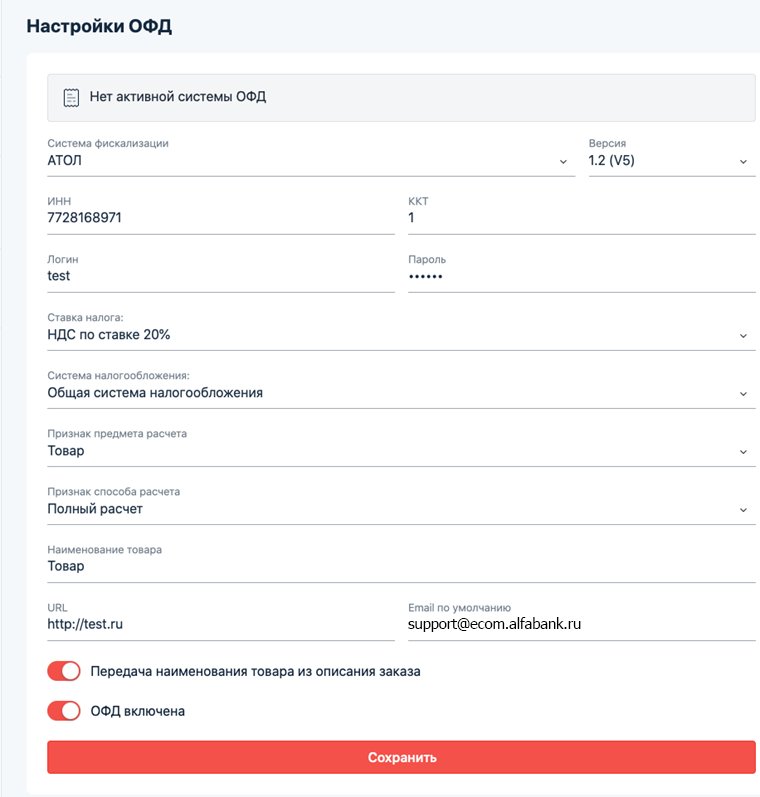Open the 'Система фискализации' АТОЛ dropdown
Viewport: 760px width, 797px height.
click(x=311, y=161)
